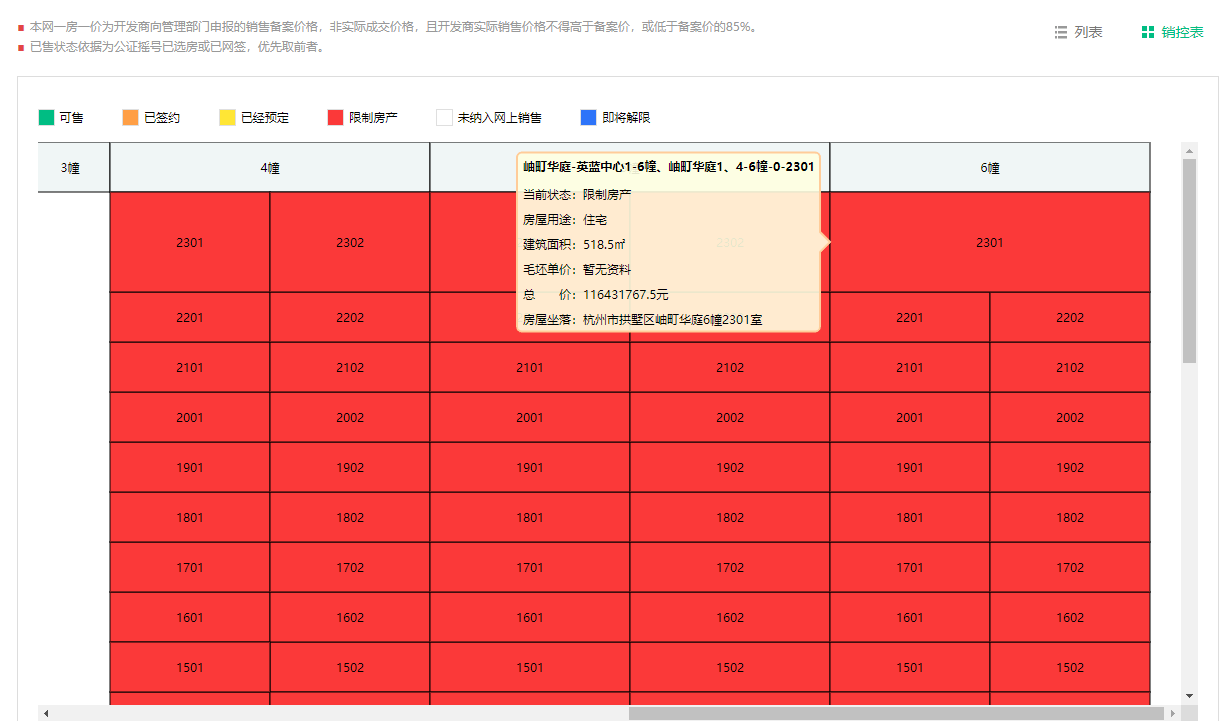Click the orange 已签约 legend swatch
This screenshot has height=721, width=1219.
click(x=130, y=118)
